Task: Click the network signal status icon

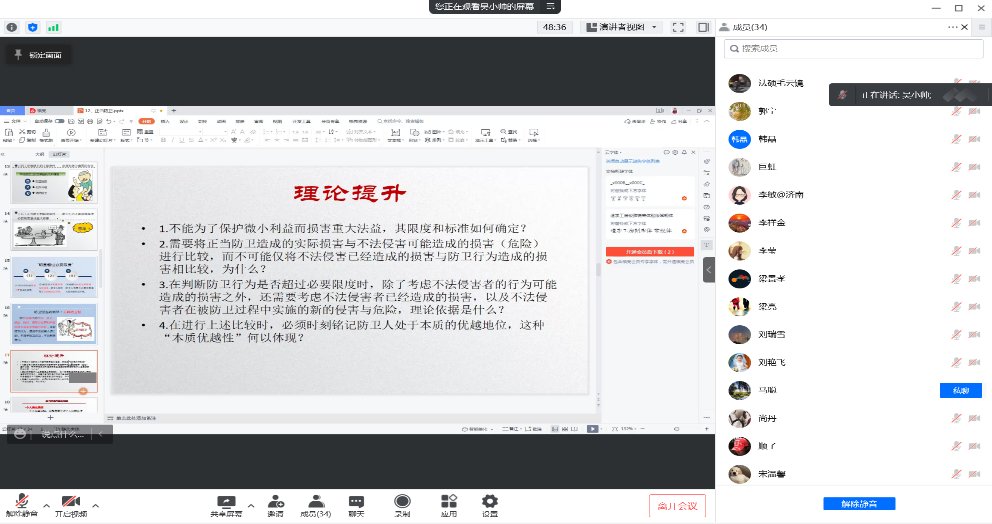Action: [53, 27]
